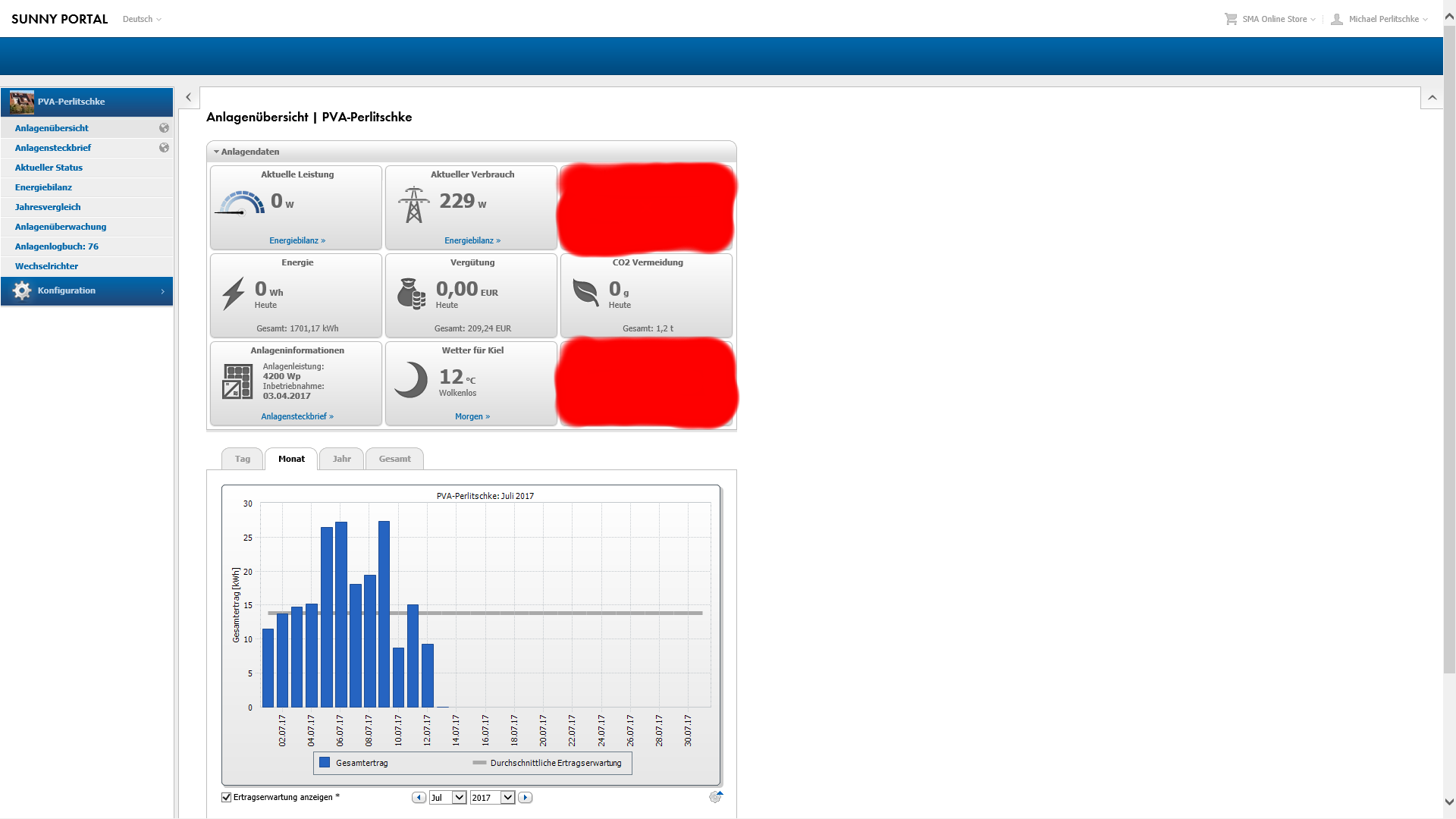Open the month dropdown showing Jul
The image size is (1456, 819).
[x=459, y=797]
